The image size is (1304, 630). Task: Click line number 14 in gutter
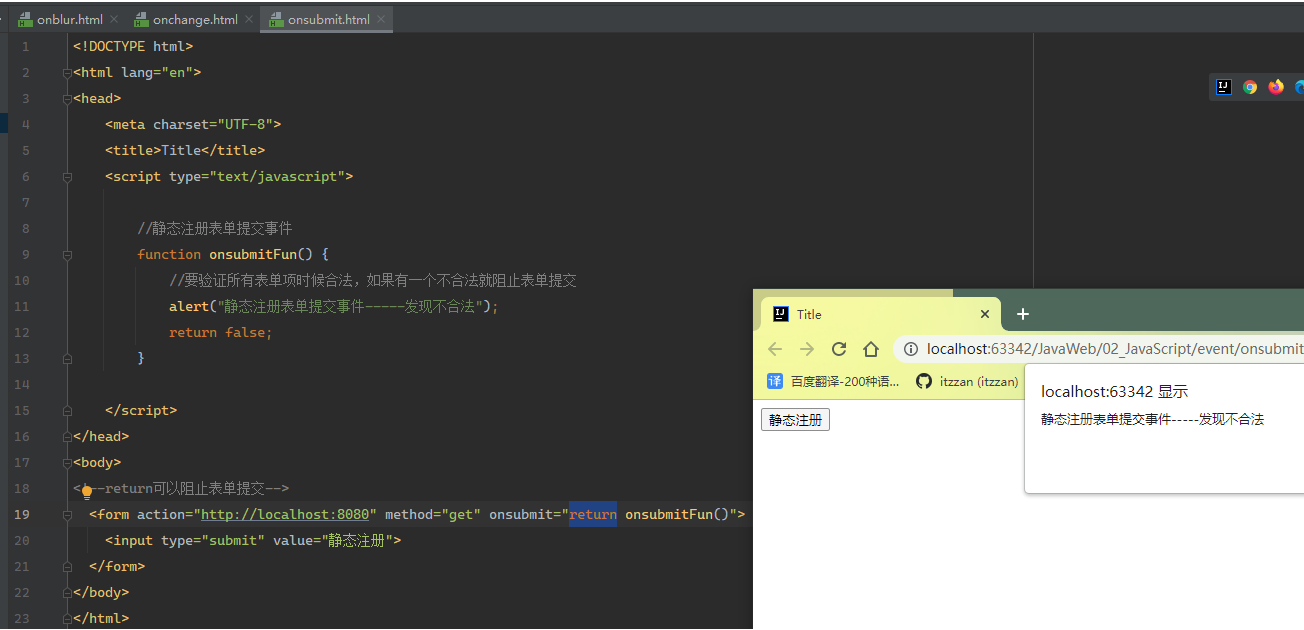[22, 384]
